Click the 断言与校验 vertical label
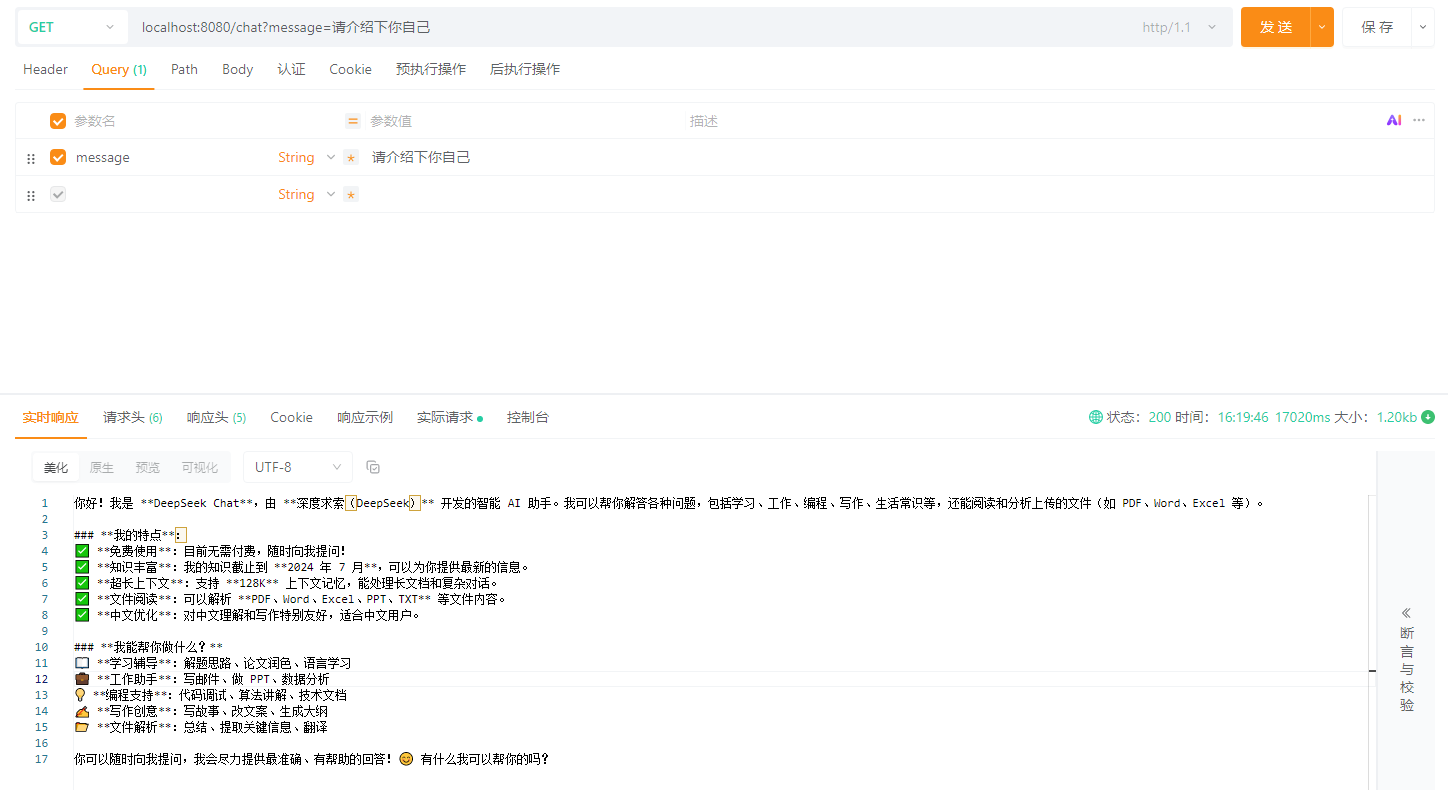Screen dimensions: 1448x790 [x=1407, y=669]
